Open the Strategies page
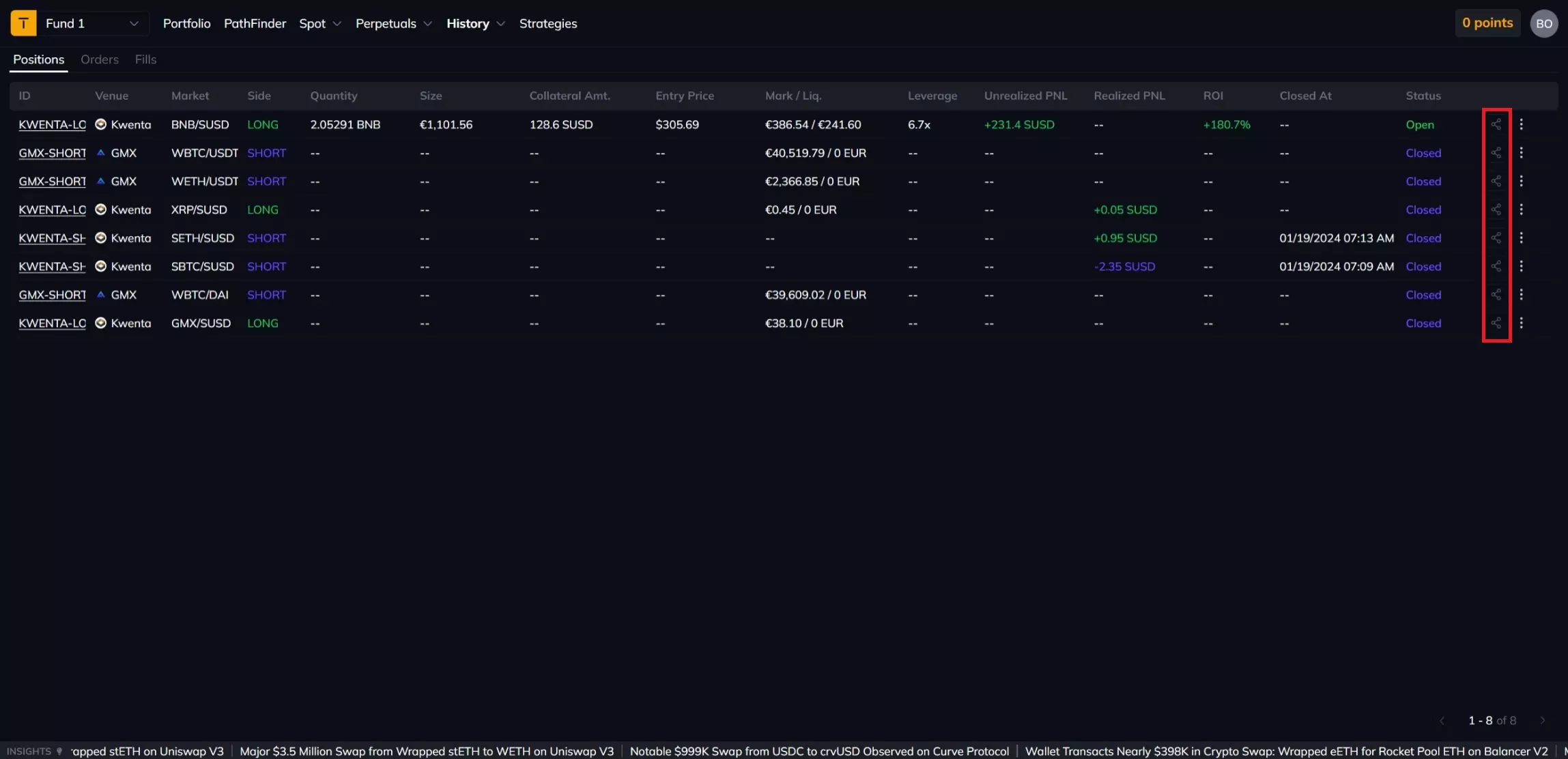This screenshot has width=1568, height=759. 548,23
